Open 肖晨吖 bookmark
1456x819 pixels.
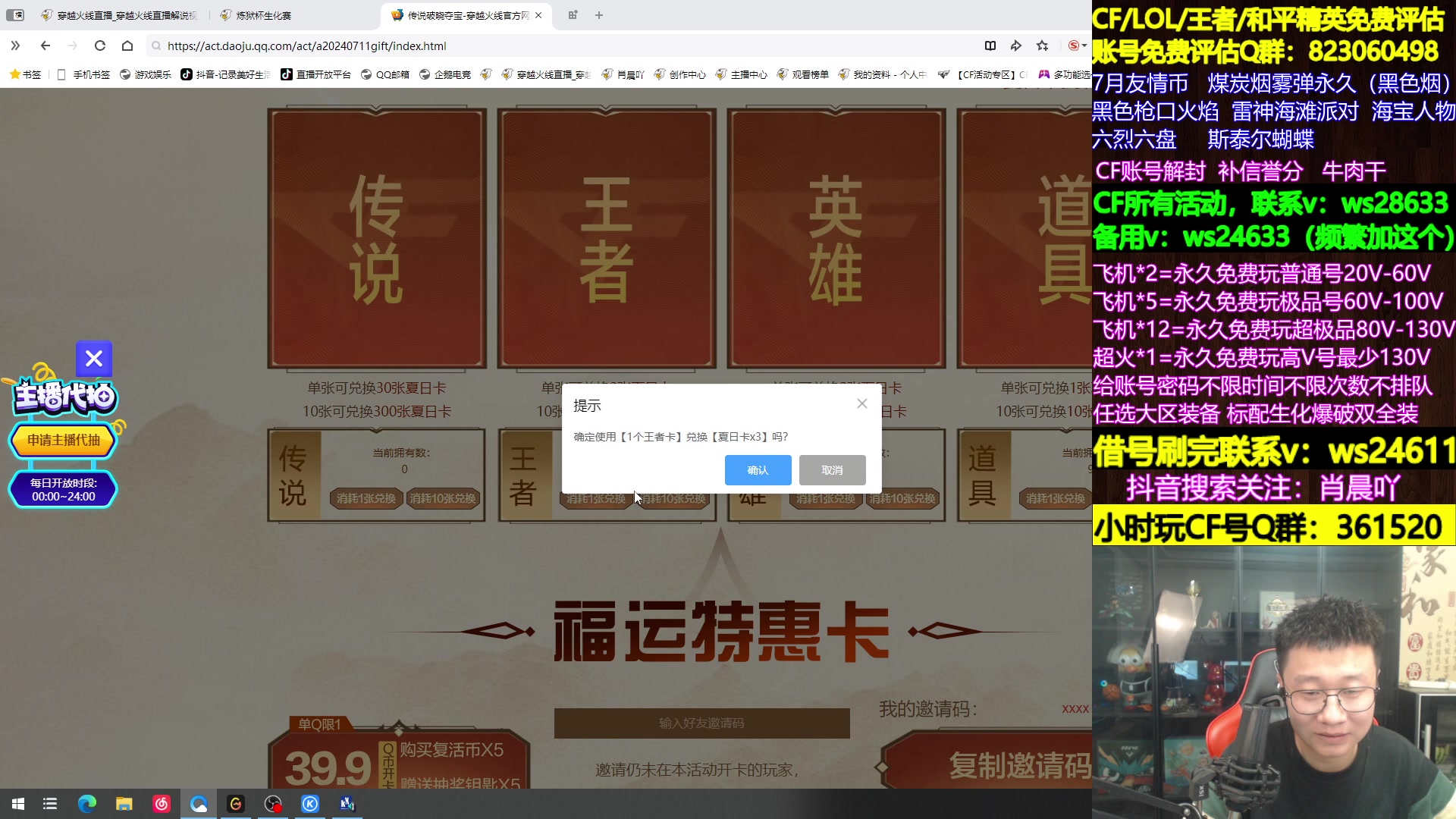623,74
